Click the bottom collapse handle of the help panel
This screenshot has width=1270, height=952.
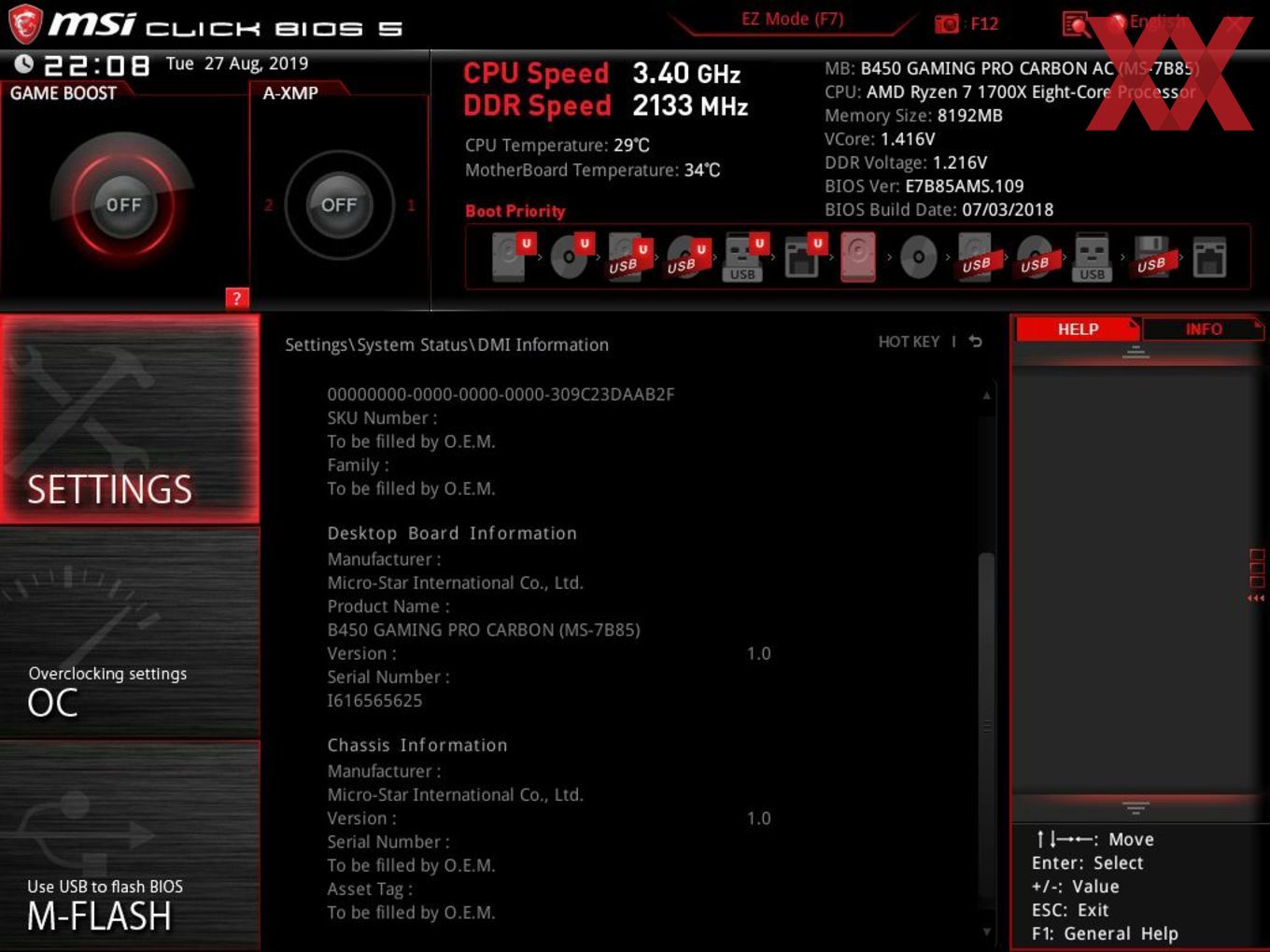coord(1136,806)
